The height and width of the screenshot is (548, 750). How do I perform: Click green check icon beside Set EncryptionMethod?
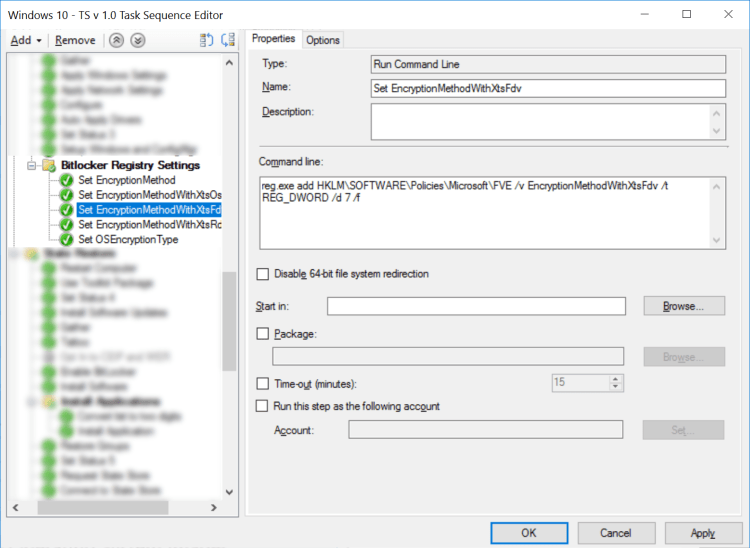point(66,180)
